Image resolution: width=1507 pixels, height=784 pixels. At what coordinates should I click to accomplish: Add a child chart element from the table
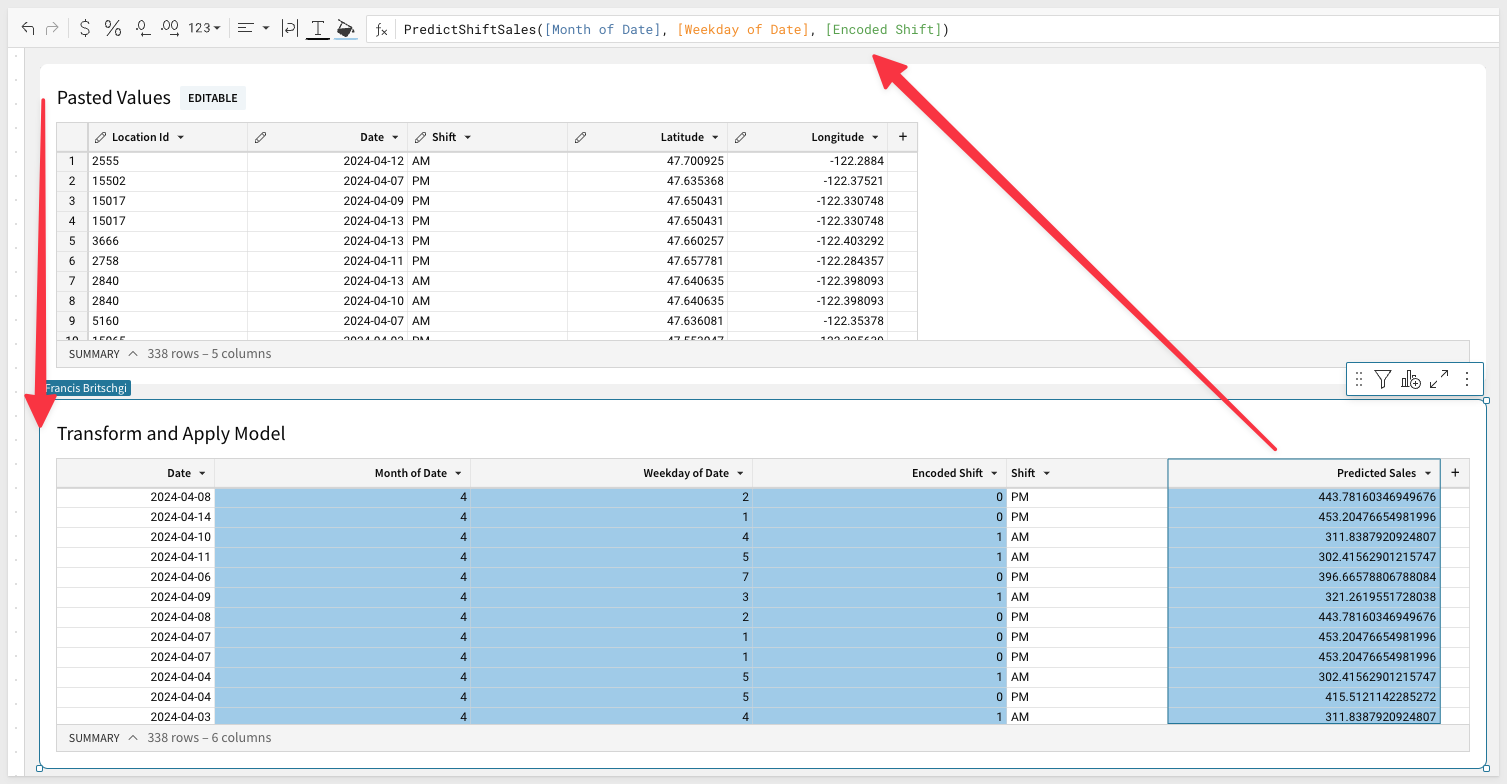click(1410, 379)
